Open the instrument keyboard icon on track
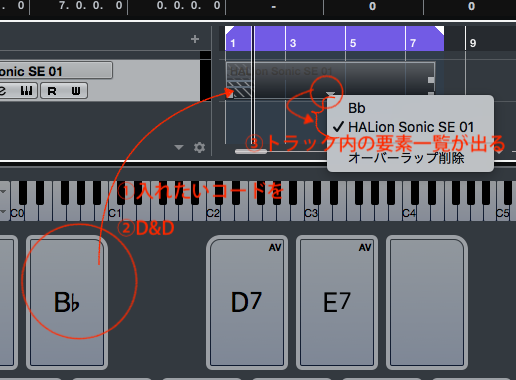516x380 pixels. click(26, 91)
